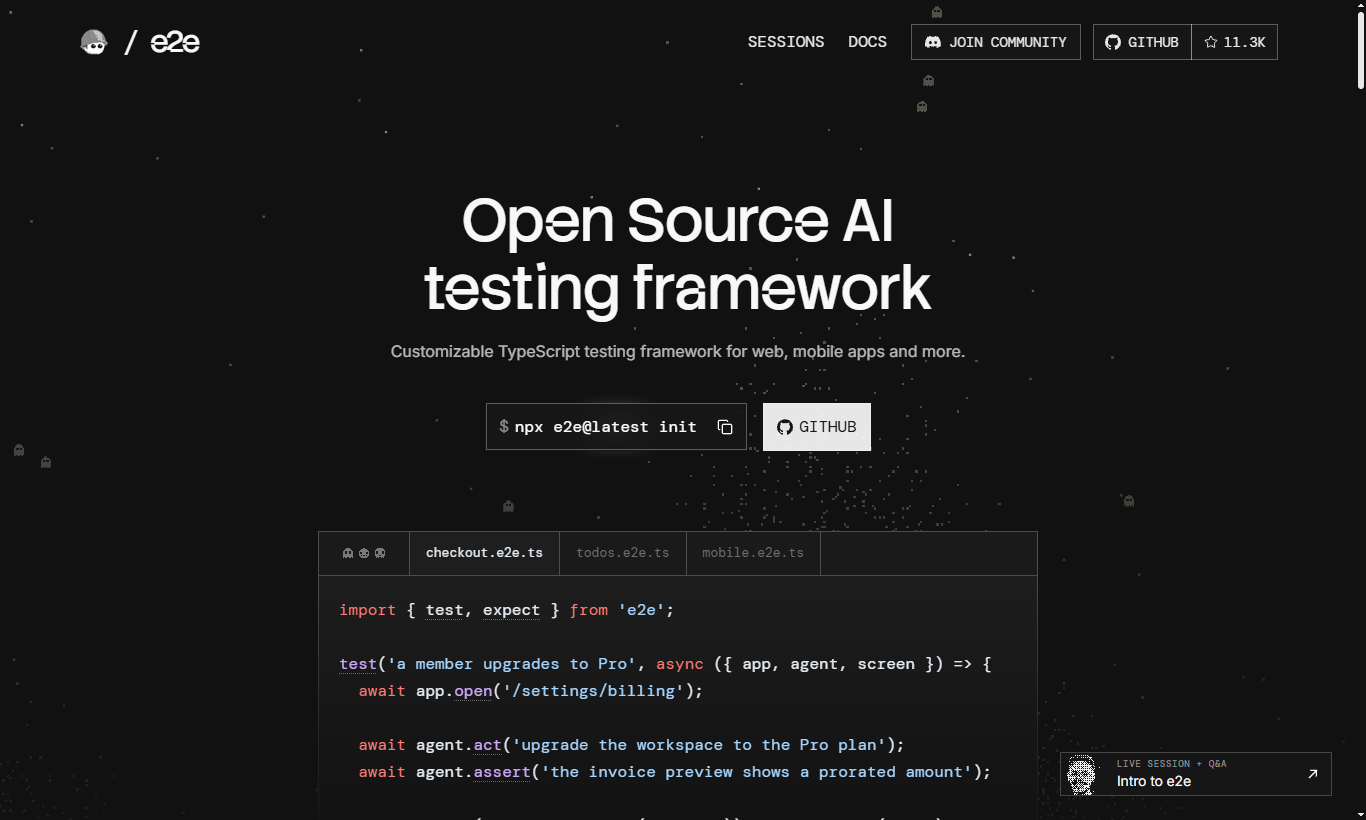Click the npx e2e@latest init command text
The image size is (1366, 820).
tap(605, 427)
